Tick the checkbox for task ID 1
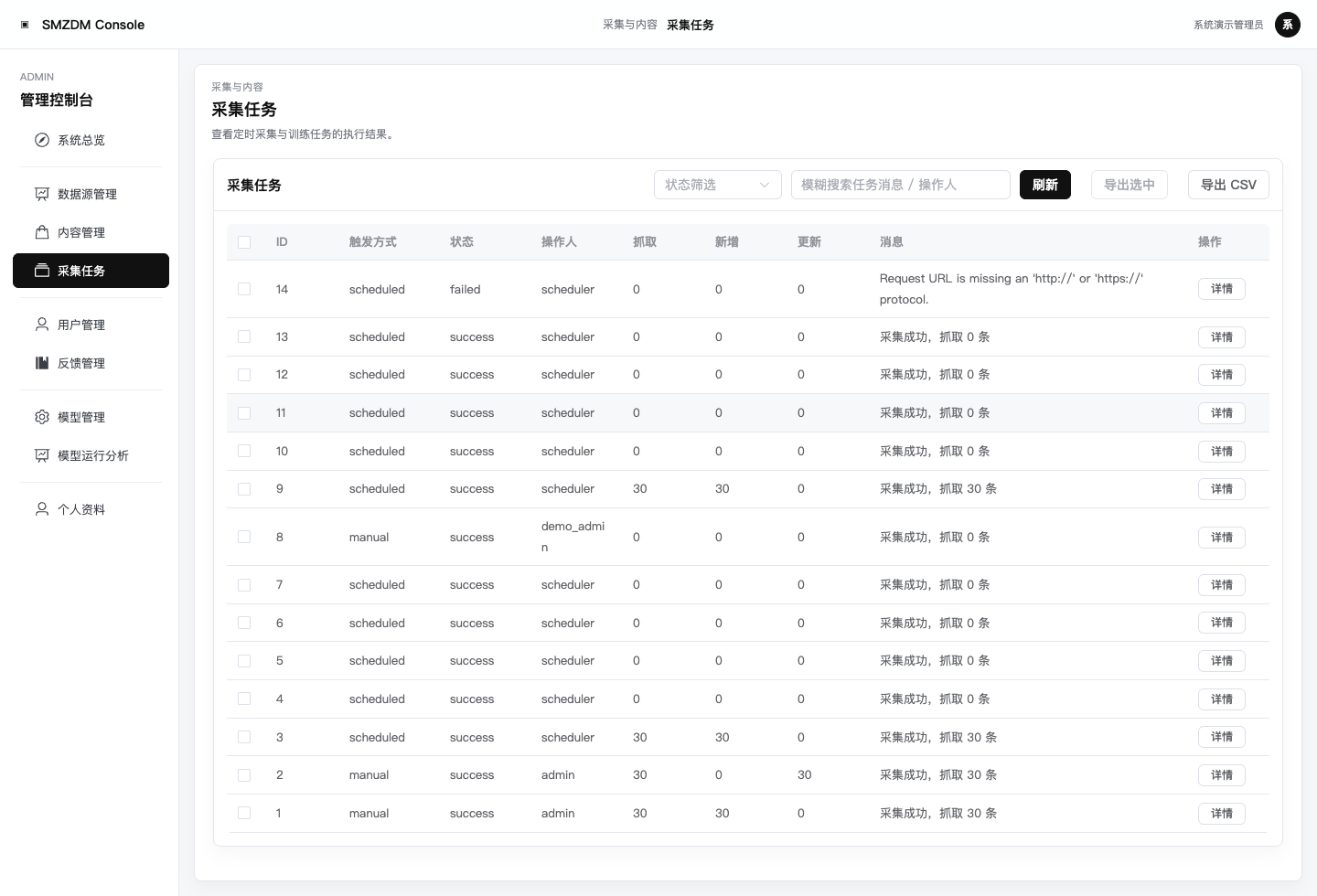1317x896 pixels. click(x=244, y=813)
